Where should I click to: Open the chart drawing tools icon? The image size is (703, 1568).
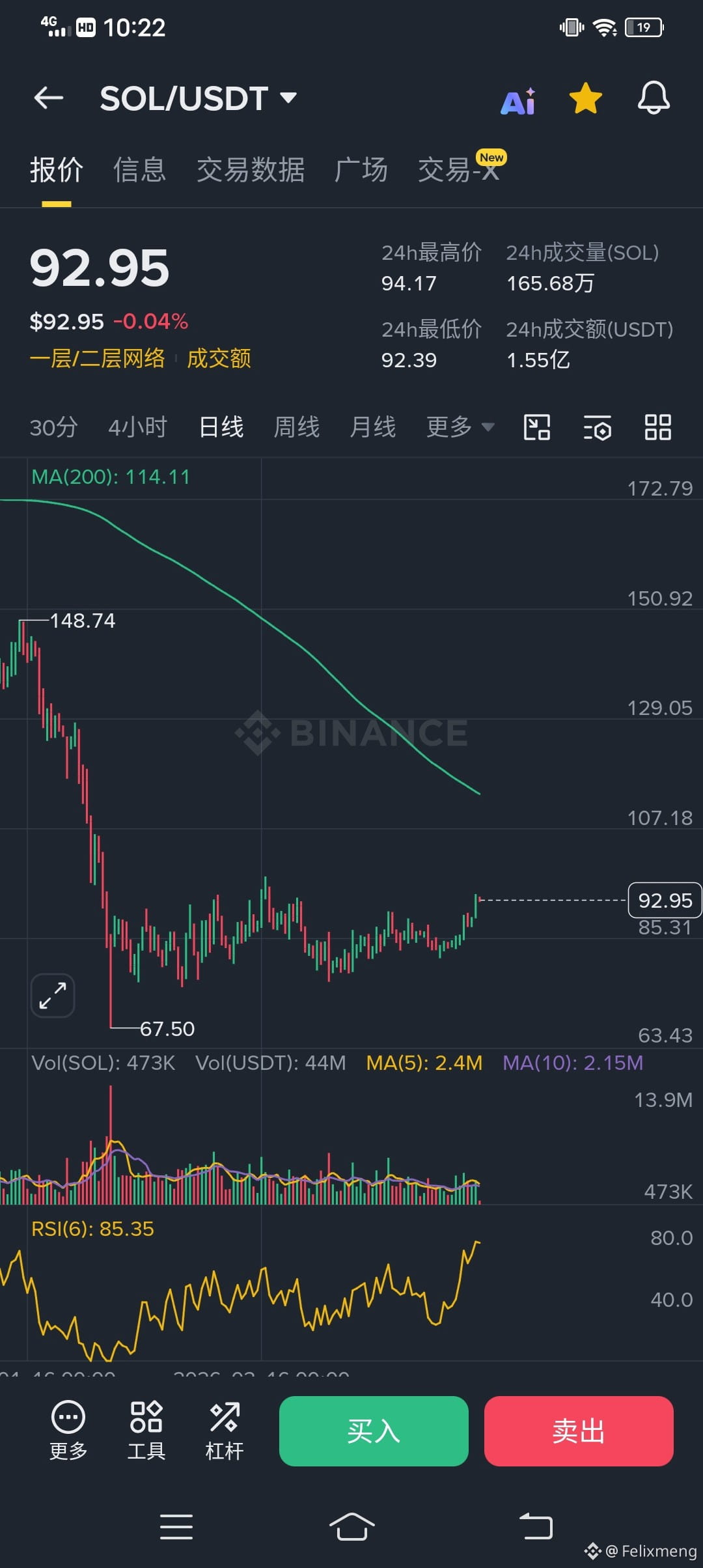[x=538, y=428]
